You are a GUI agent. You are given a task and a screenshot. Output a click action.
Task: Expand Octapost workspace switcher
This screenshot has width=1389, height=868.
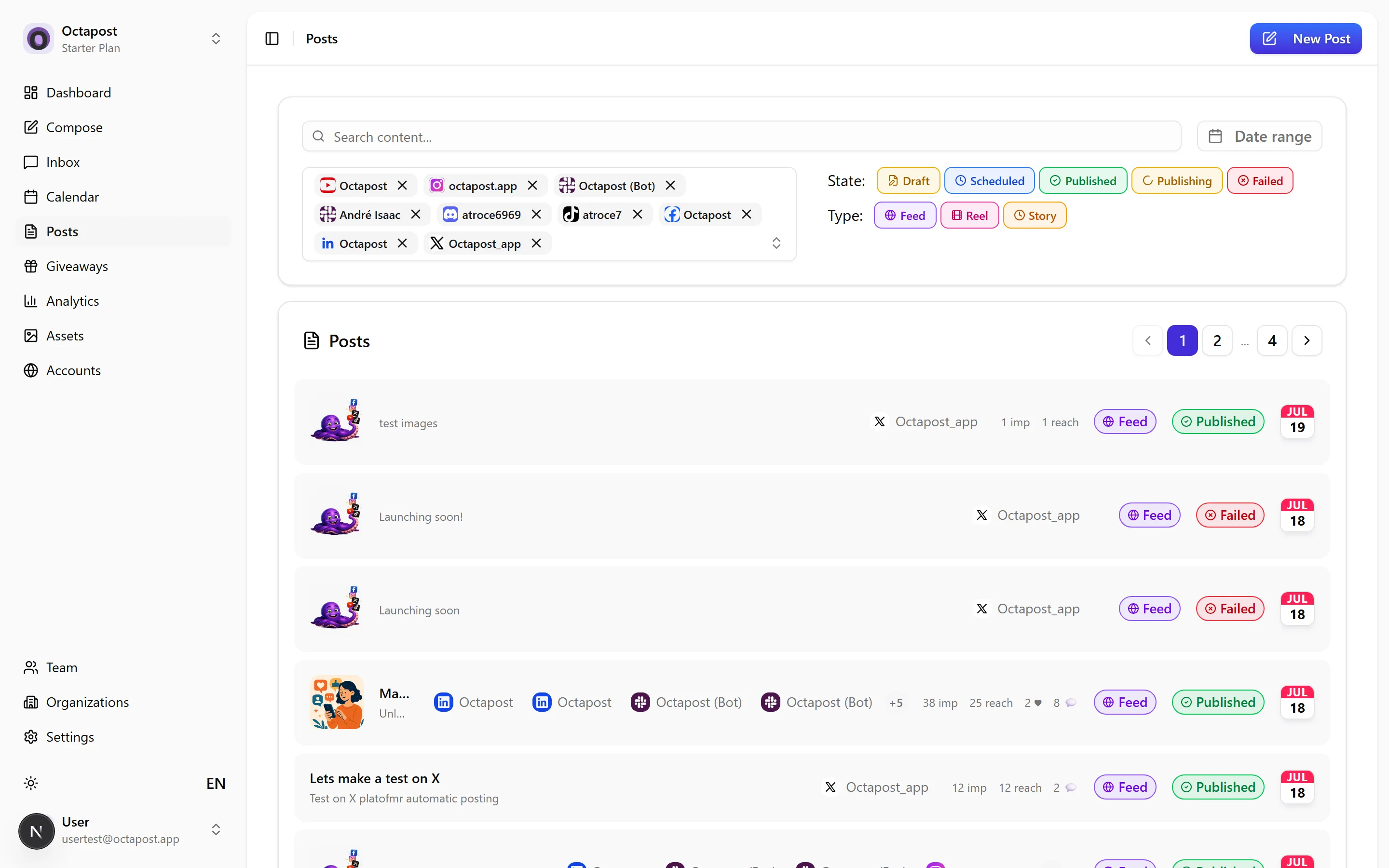[x=216, y=39]
